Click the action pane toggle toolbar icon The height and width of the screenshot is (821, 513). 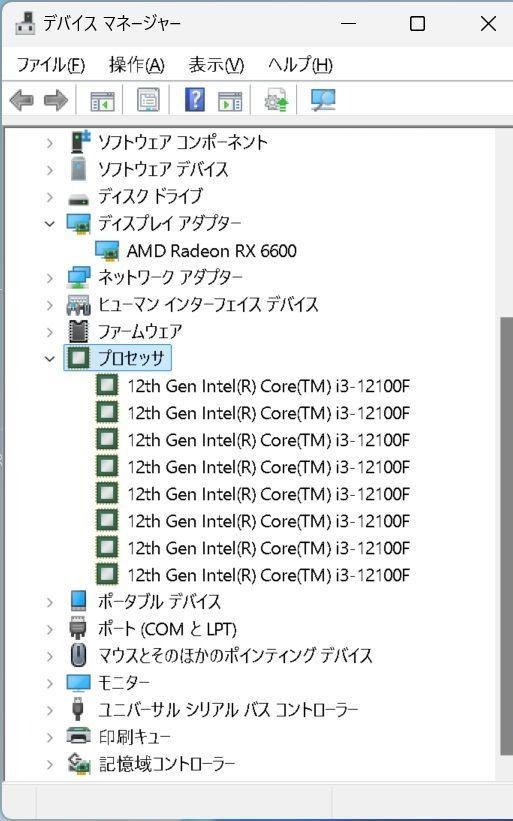coord(230,99)
